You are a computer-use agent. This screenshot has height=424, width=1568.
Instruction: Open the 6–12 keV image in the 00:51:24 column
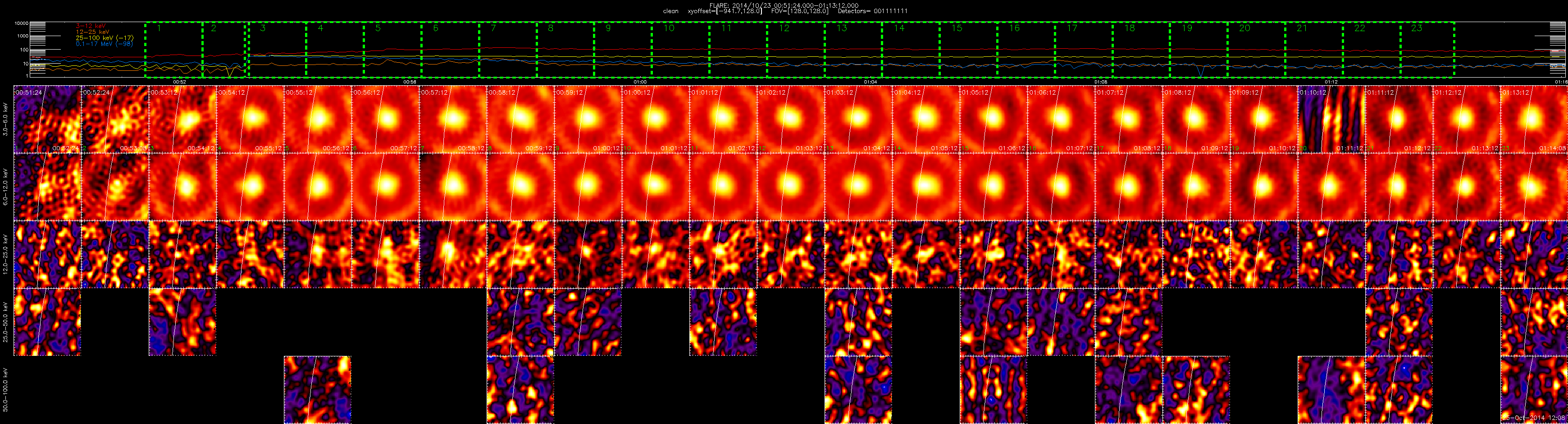tap(47, 187)
